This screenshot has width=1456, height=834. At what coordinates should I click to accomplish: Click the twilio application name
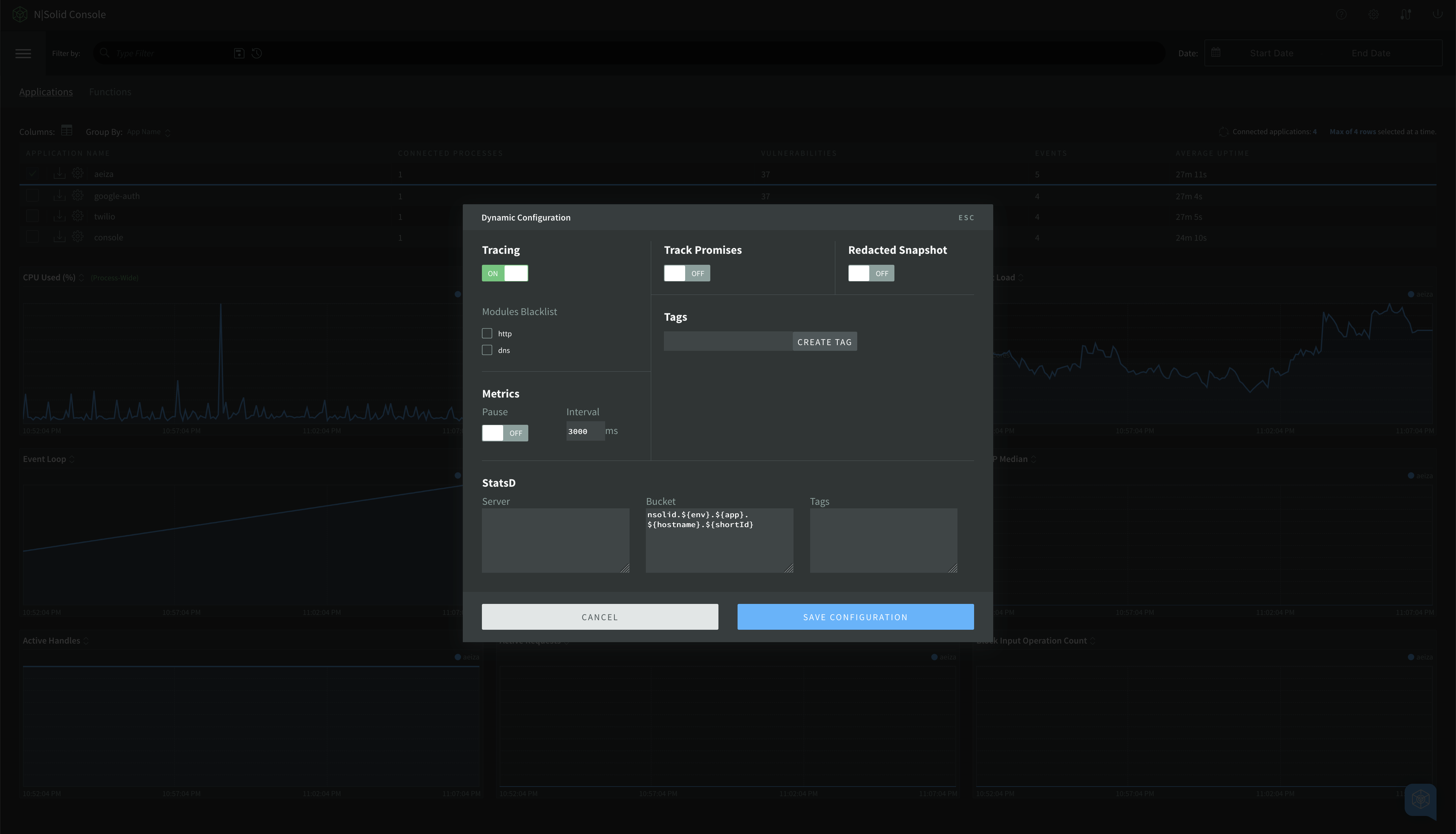click(x=104, y=217)
